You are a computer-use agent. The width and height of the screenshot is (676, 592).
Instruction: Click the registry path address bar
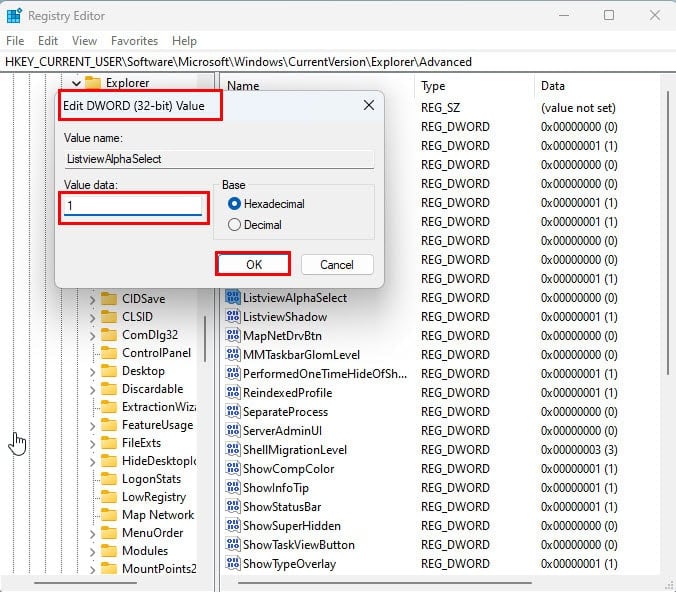[x=338, y=62]
